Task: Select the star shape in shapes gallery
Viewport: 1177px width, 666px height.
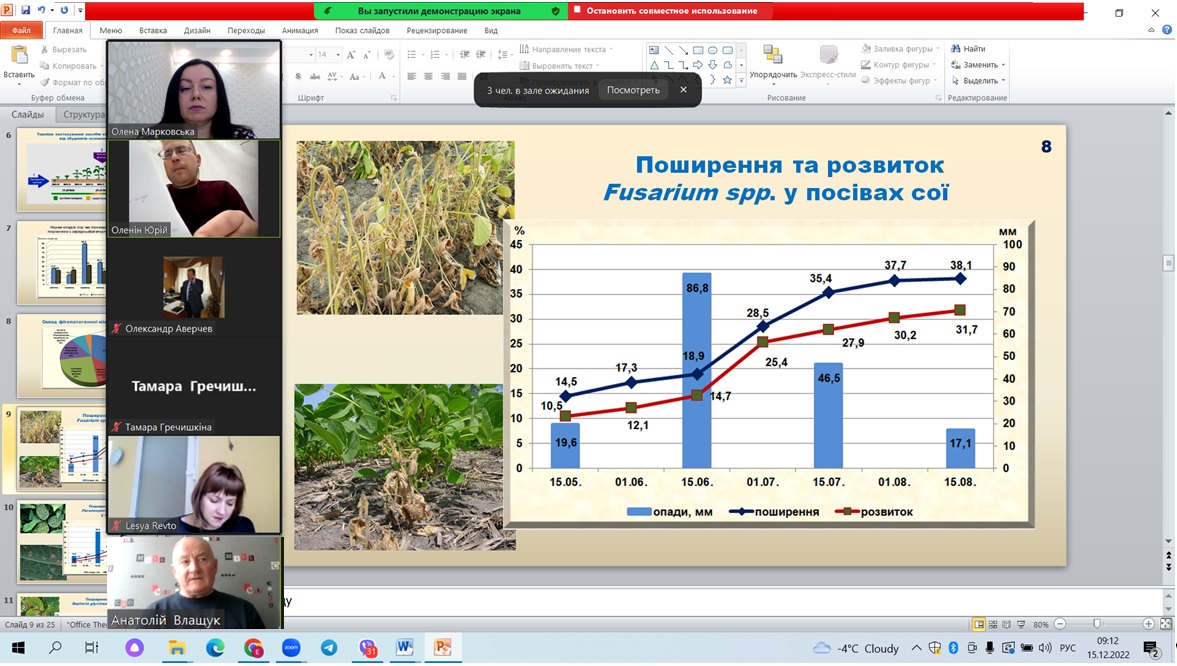Action: tap(727, 80)
